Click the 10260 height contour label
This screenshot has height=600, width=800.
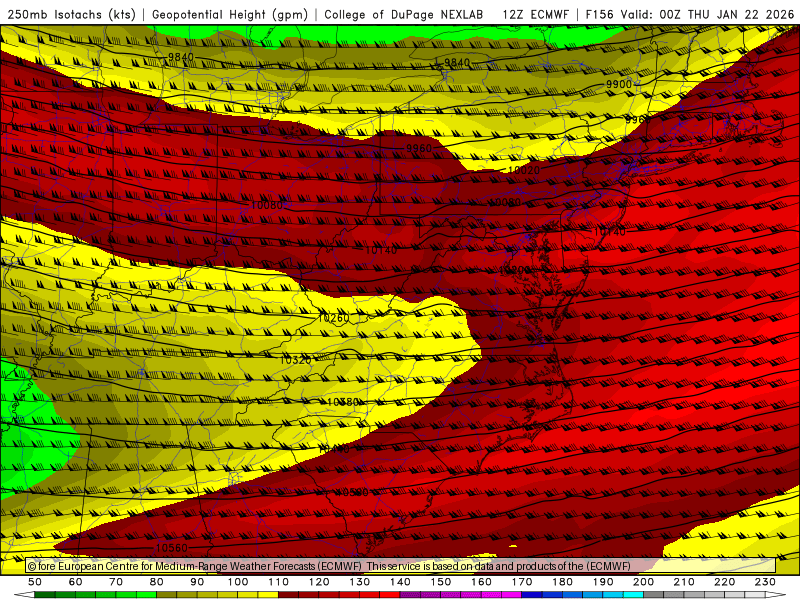coord(333,318)
